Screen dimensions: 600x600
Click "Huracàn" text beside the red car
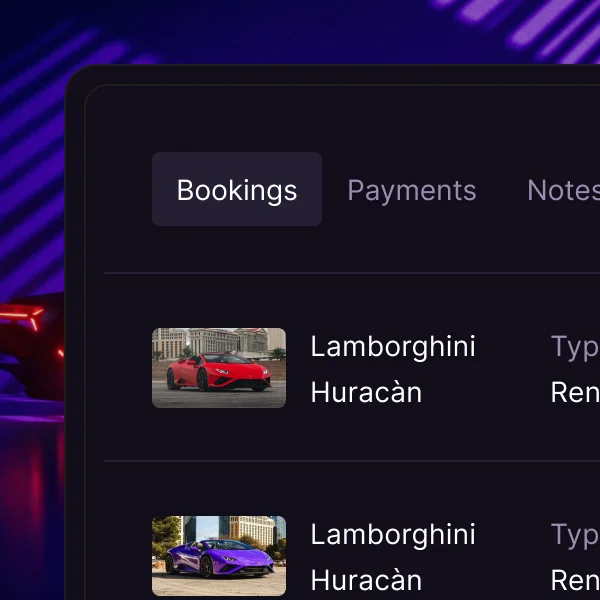click(x=366, y=393)
